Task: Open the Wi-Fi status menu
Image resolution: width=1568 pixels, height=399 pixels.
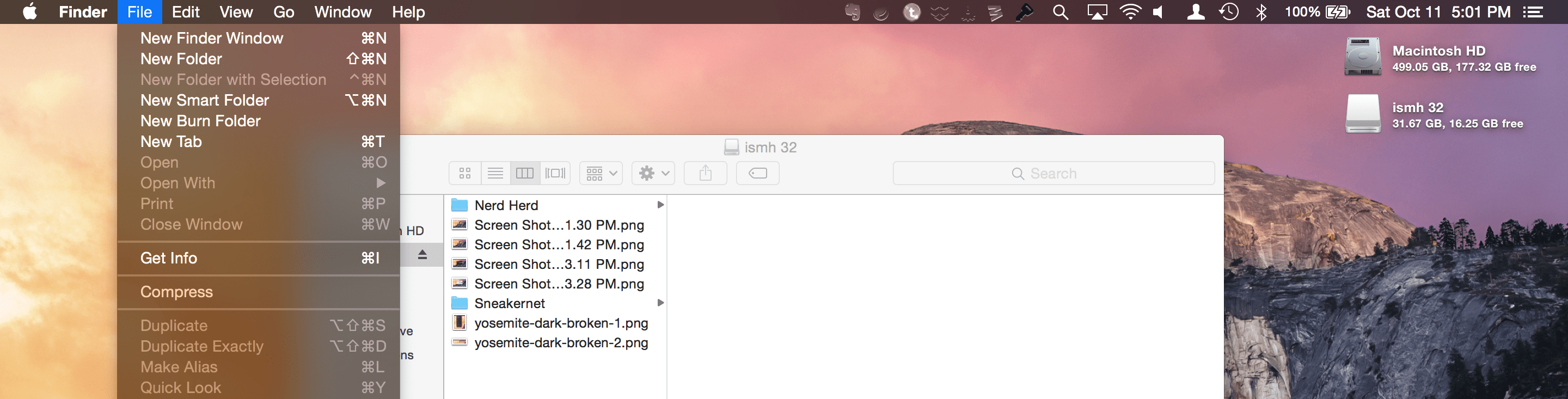Action: pyautogui.click(x=1130, y=12)
